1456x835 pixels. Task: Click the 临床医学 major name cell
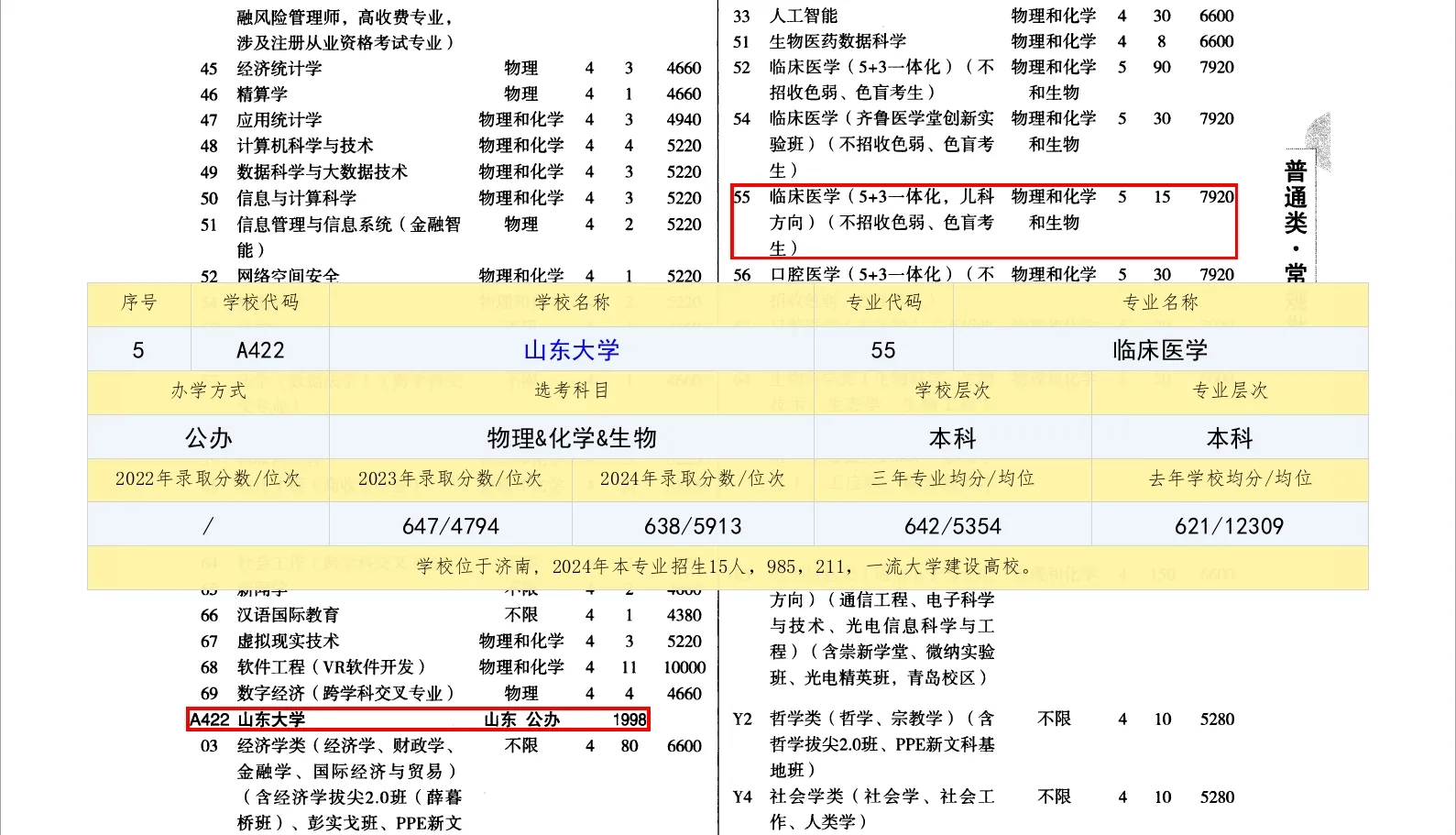coord(1160,350)
